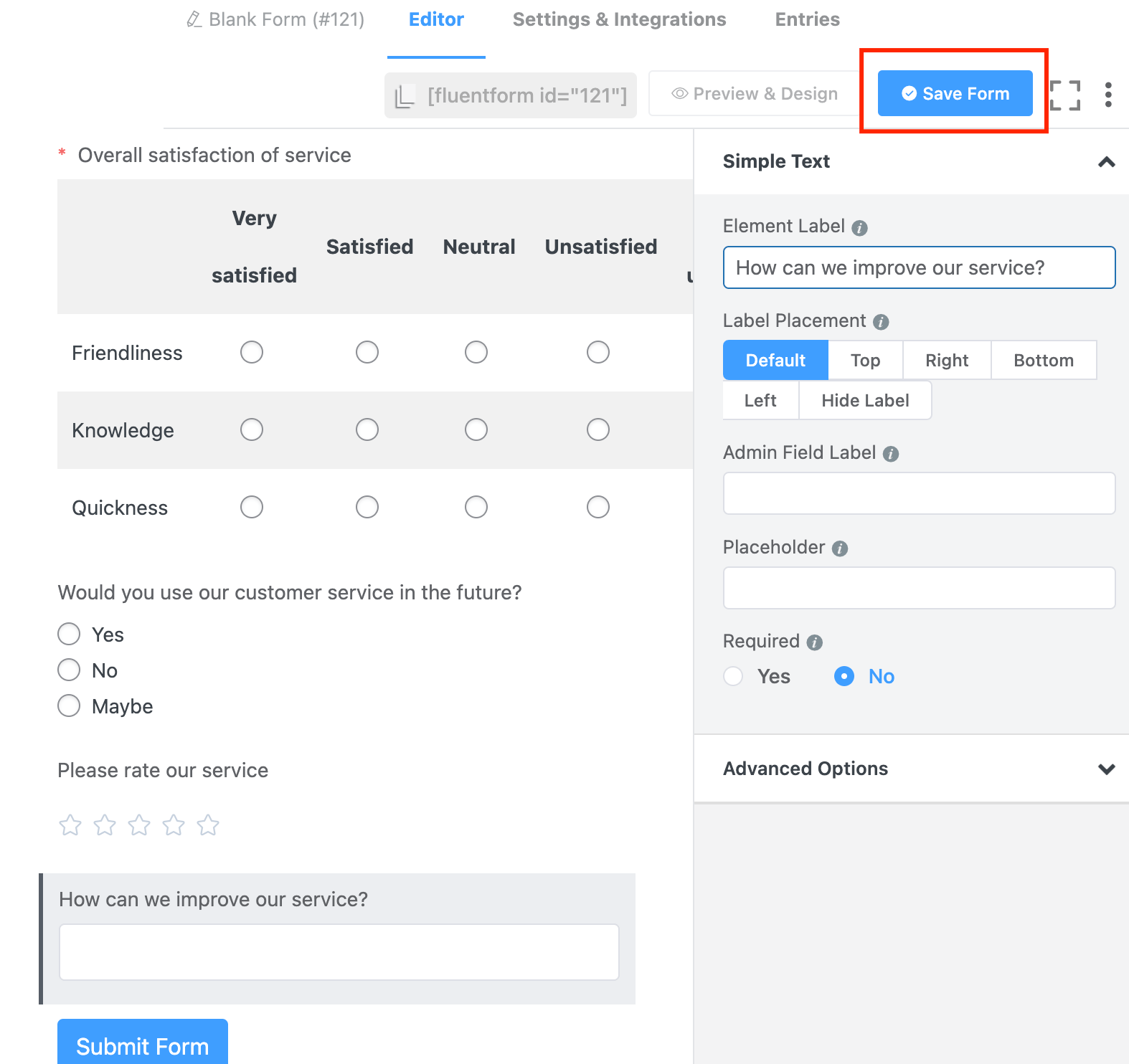This screenshot has width=1129, height=1064.
Task: Click the fullscreen expand icon
Action: click(1065, 95)
